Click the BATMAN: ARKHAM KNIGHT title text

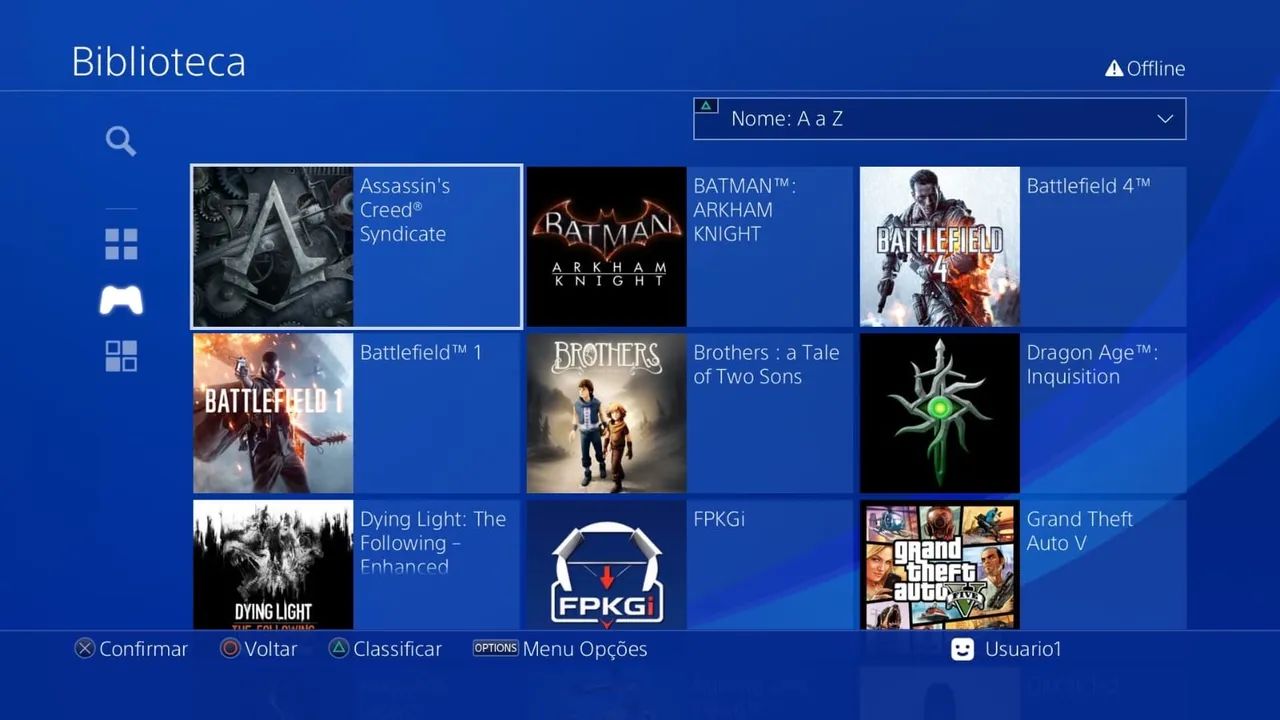(x=744, y=210)
